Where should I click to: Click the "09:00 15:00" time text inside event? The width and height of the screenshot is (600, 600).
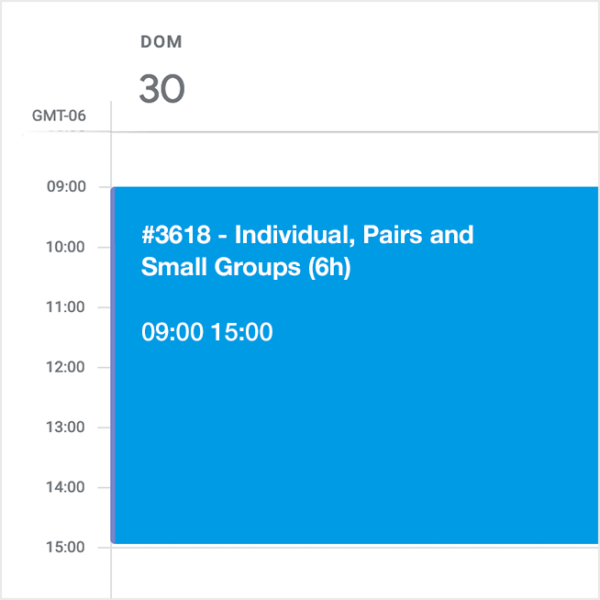pos(207,332)
